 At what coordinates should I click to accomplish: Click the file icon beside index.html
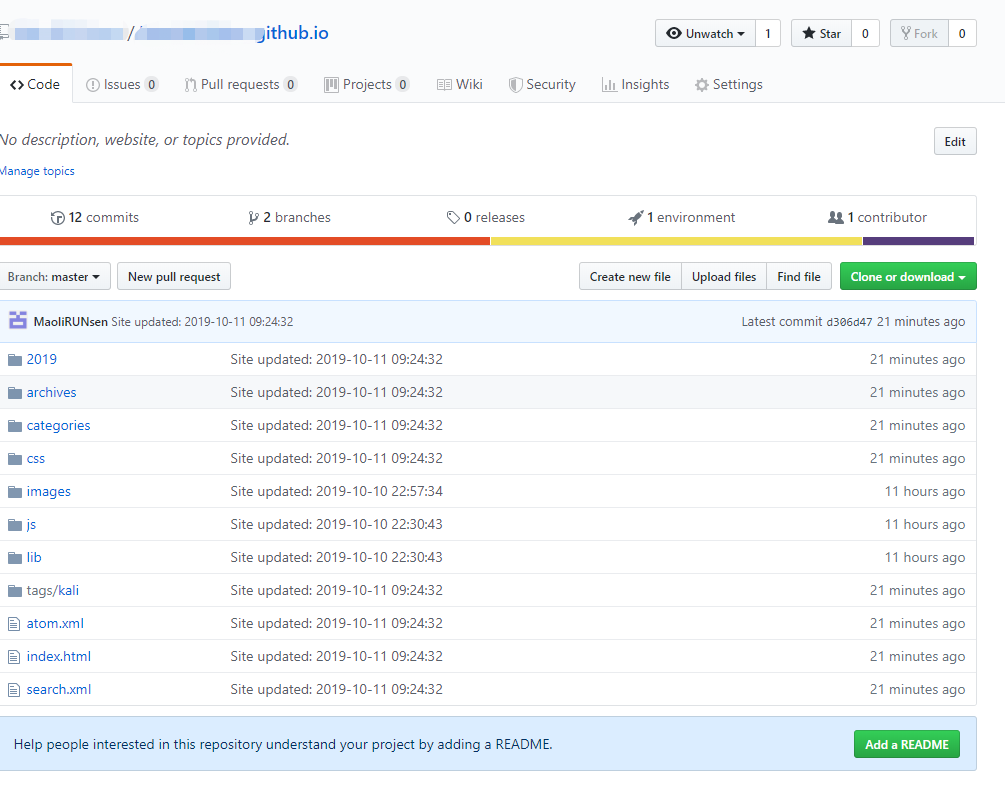(x=13, y=657)
